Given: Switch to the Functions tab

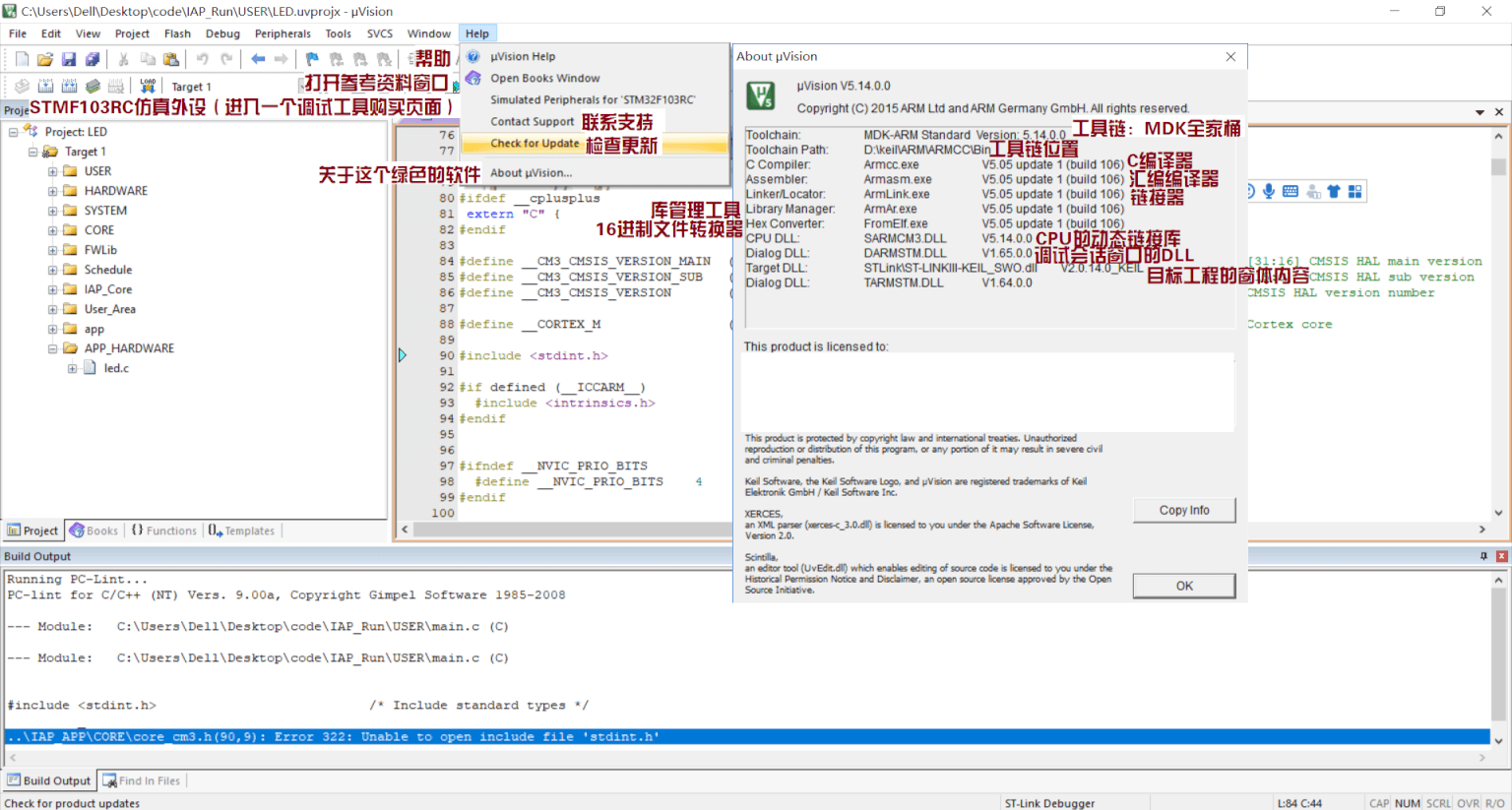Looking at the screenshot, I should click(164, 530).
